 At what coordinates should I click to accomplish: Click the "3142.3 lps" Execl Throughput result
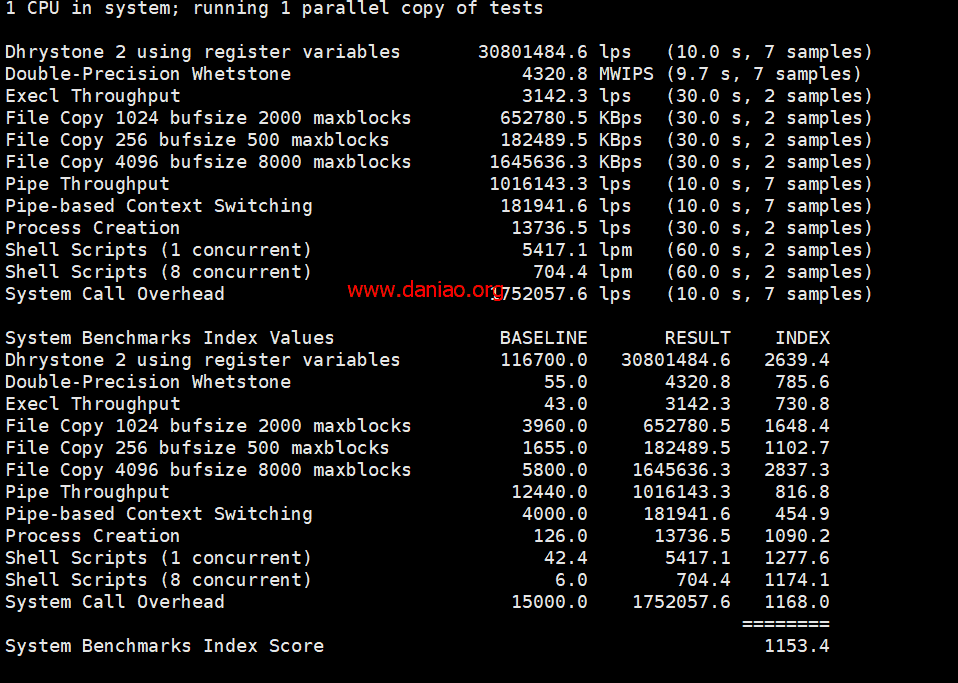[577, 96]
